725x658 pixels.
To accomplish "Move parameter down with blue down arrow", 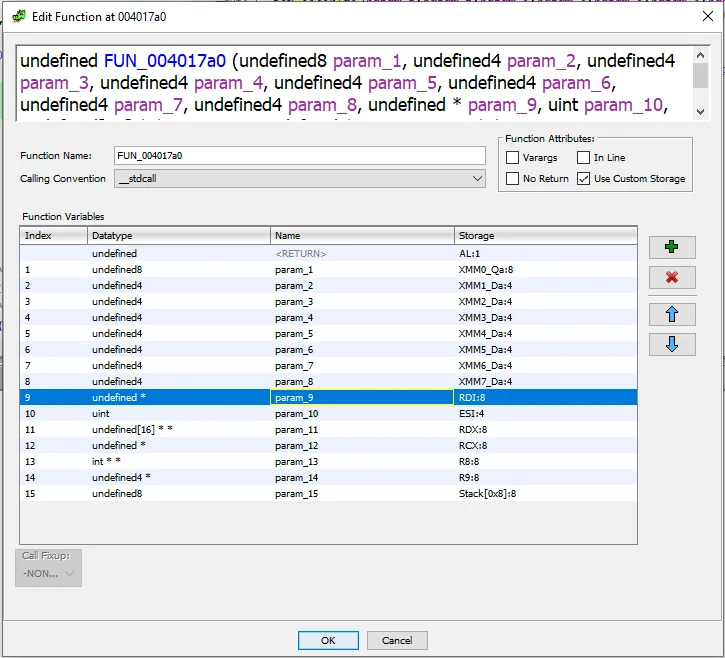I will tap(672, 344).
